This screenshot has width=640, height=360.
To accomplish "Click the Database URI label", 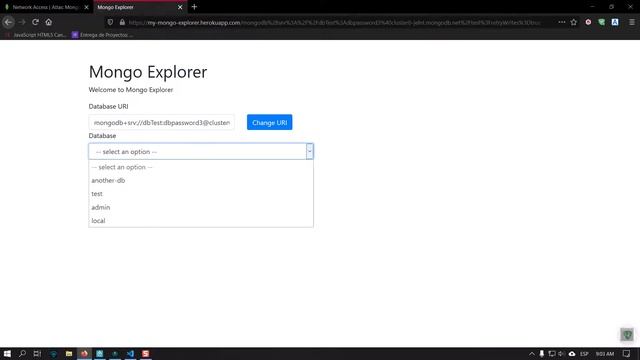I will click(108, 107).
